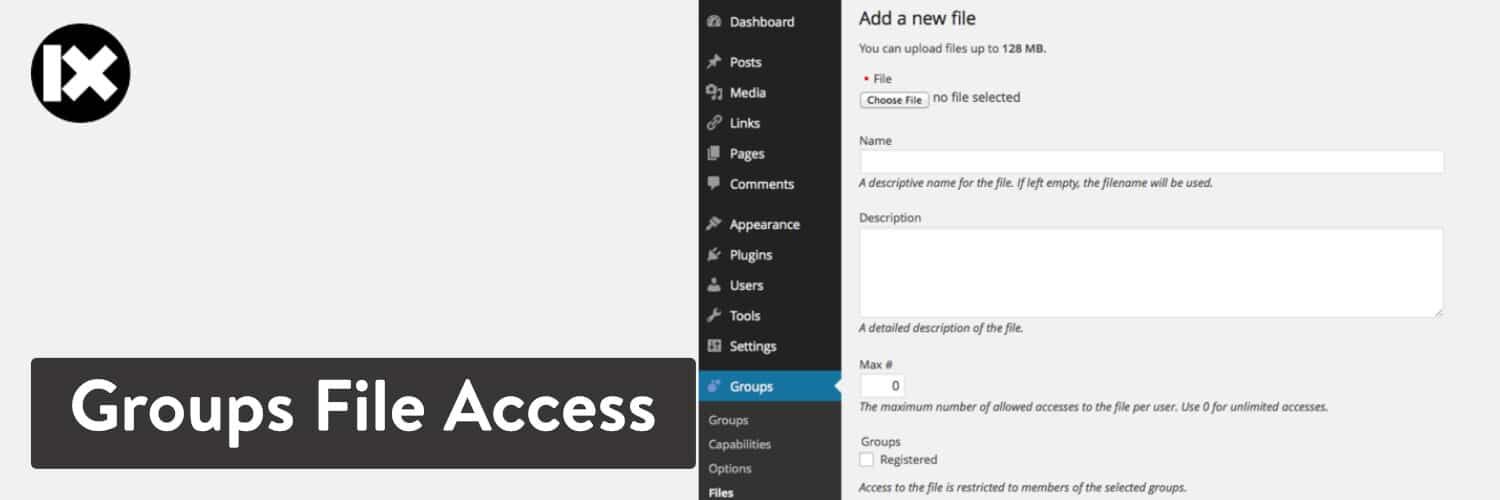This screenshot has height=500, width=1500.
Task: Focus the Description text area
Action: coord(1151,272)
